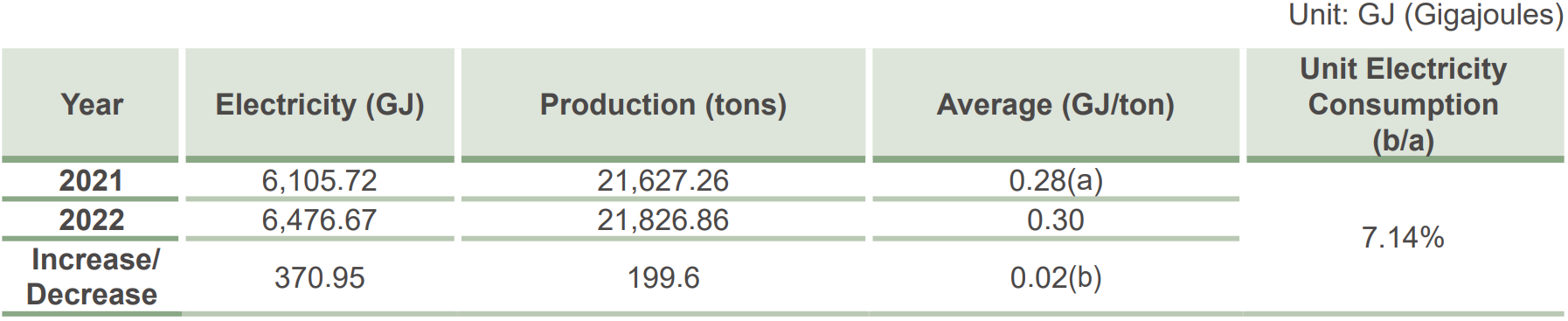Screen dimensions: 1568x321
Task: Click the green divider under the Year header
Action: click(x=90, y=160)
